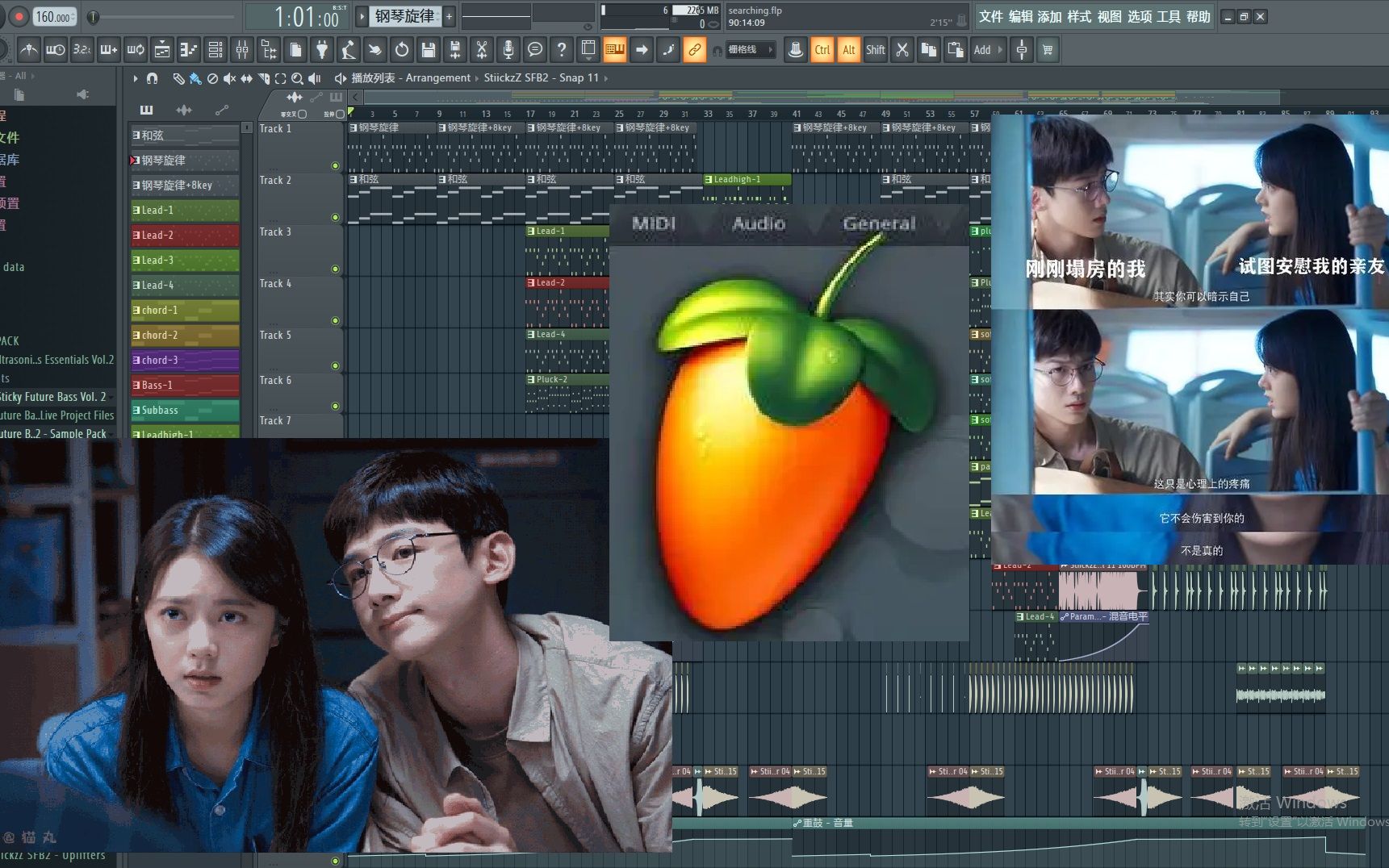This screenshot has width=1389, height=868.
Task: Open playlist options arrow menu
Action: click(x=135, y=78)
